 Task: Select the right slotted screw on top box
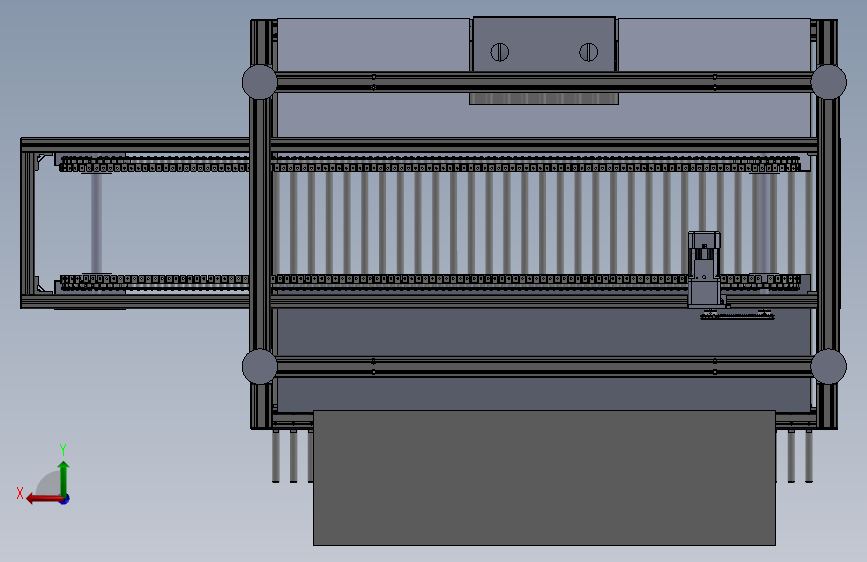click(x=588, y=52)
